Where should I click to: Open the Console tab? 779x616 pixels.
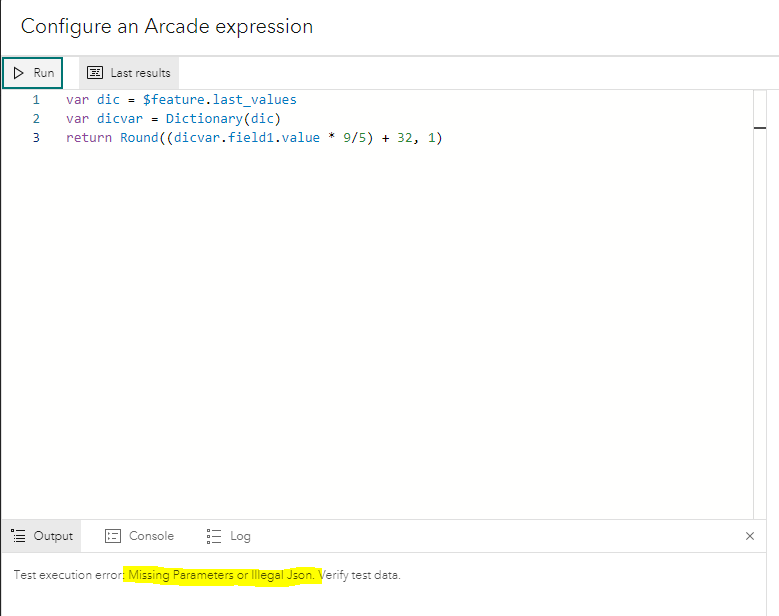(x=140, y=536)
